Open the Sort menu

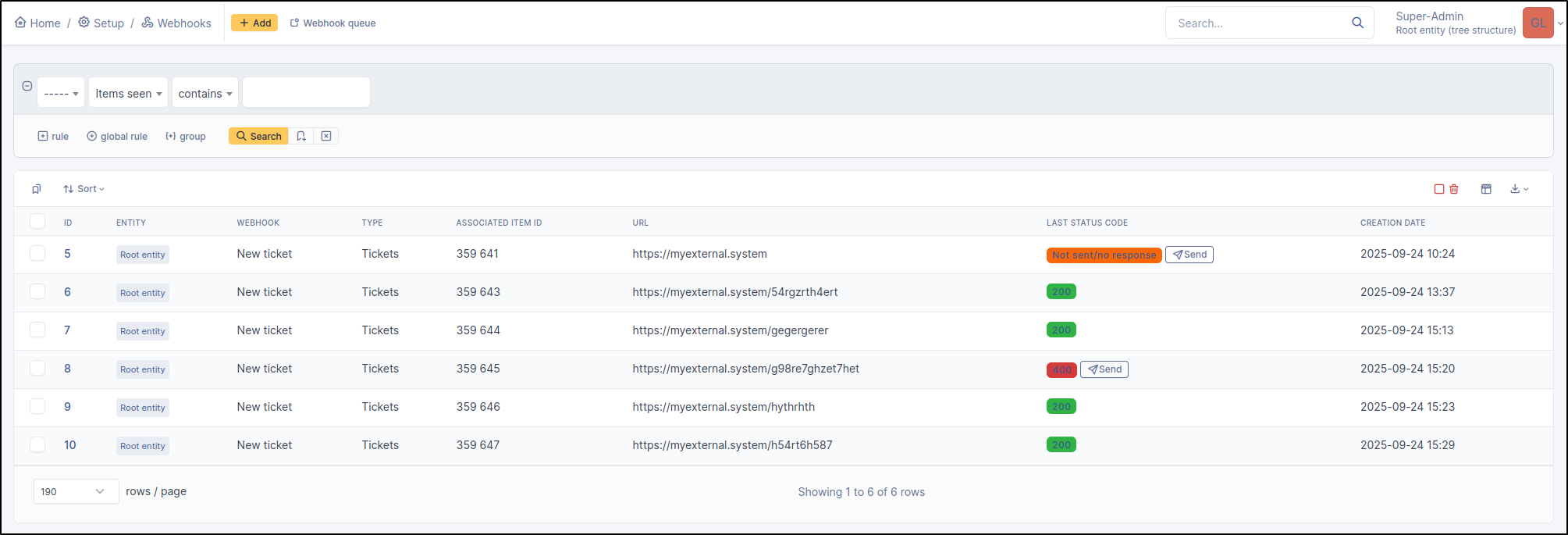tap(84, 189)
